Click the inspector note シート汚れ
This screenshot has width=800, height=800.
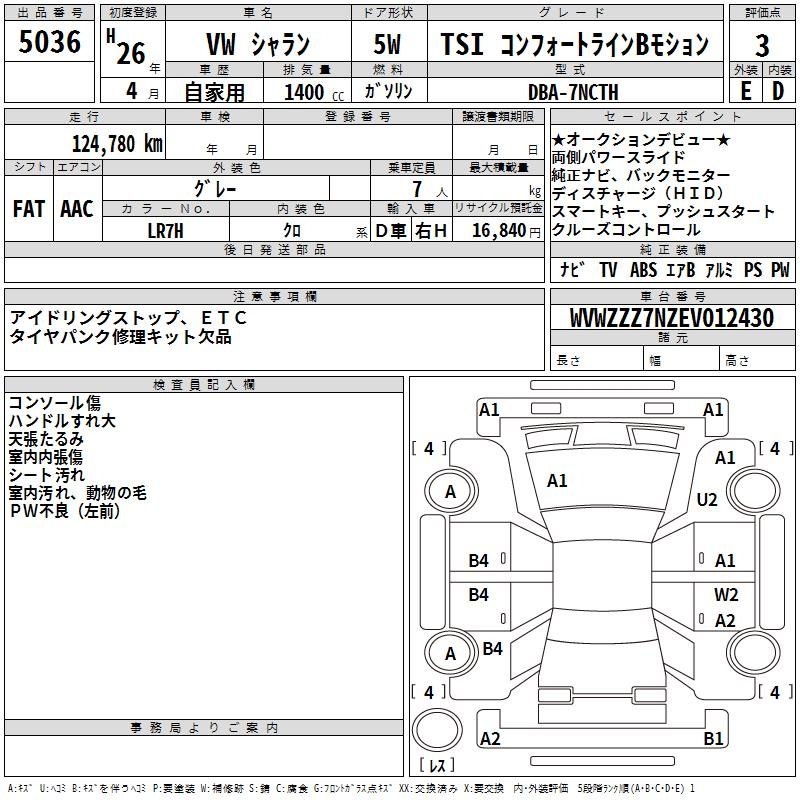(46, 474)
